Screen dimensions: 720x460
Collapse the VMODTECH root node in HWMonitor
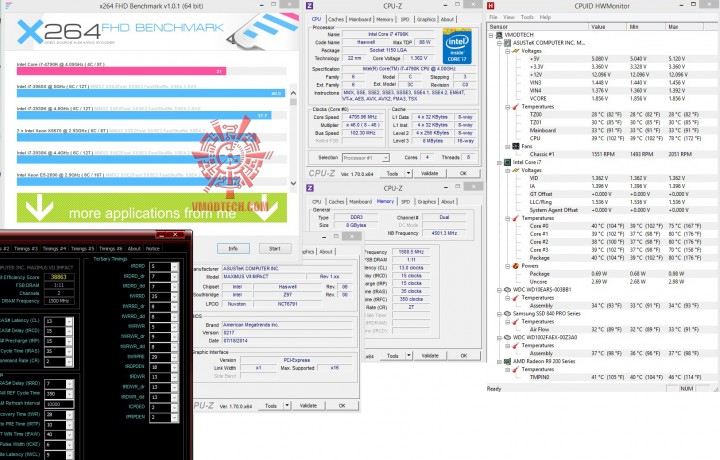point(491,35)
